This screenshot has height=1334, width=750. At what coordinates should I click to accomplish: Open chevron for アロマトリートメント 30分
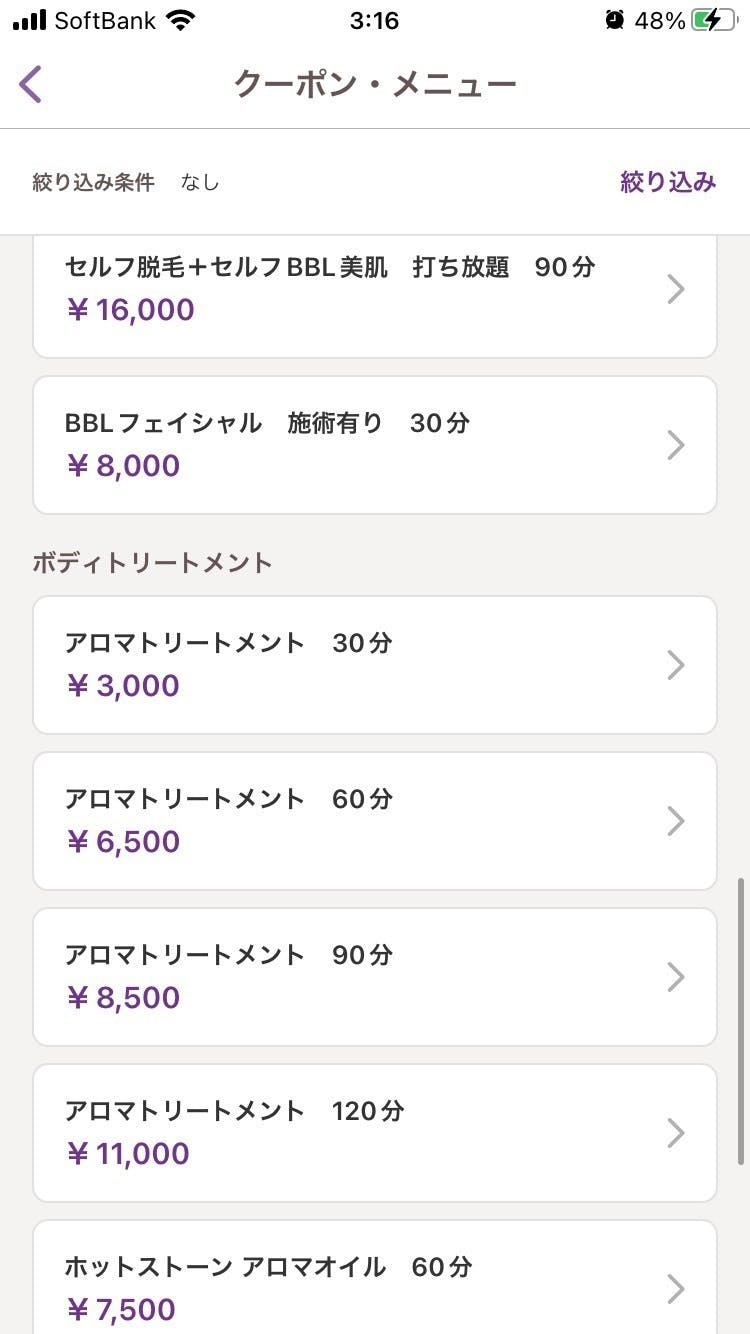676,665
